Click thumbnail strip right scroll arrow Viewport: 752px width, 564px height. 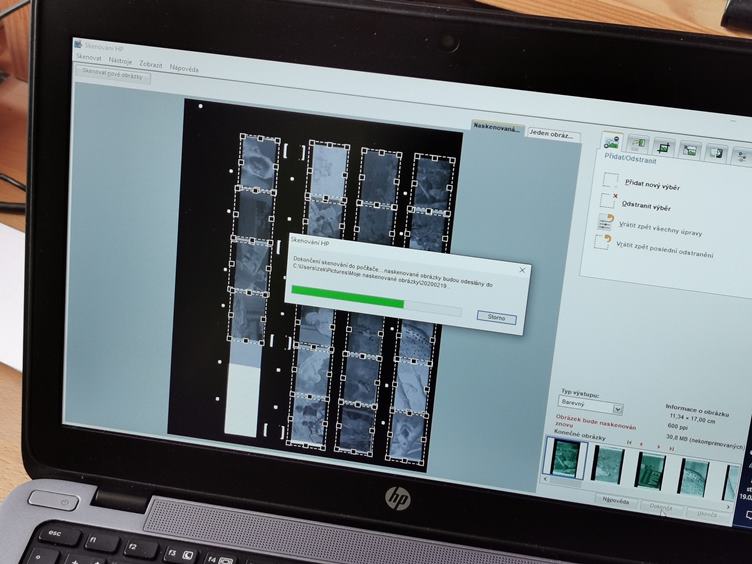coord(728,506)
